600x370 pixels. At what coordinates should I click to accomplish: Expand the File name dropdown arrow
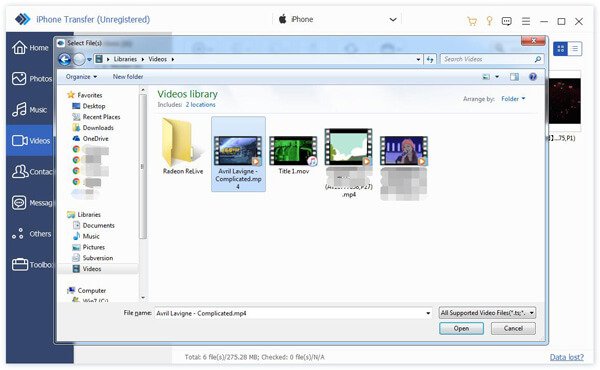428,313
